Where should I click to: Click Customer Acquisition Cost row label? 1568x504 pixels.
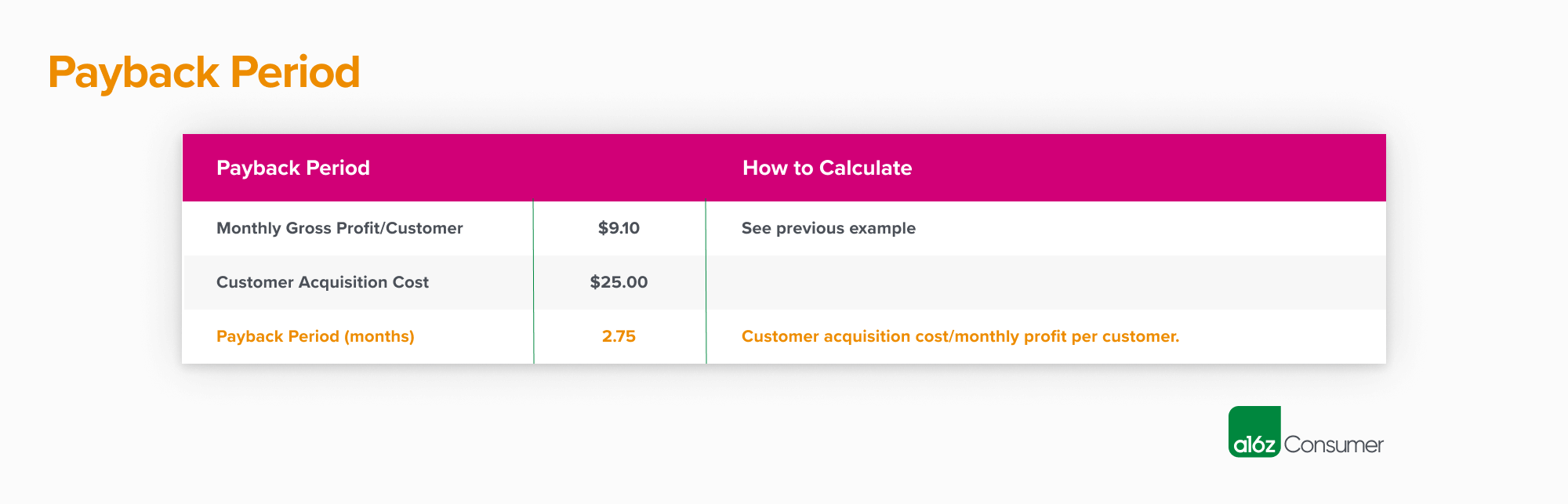322,282
